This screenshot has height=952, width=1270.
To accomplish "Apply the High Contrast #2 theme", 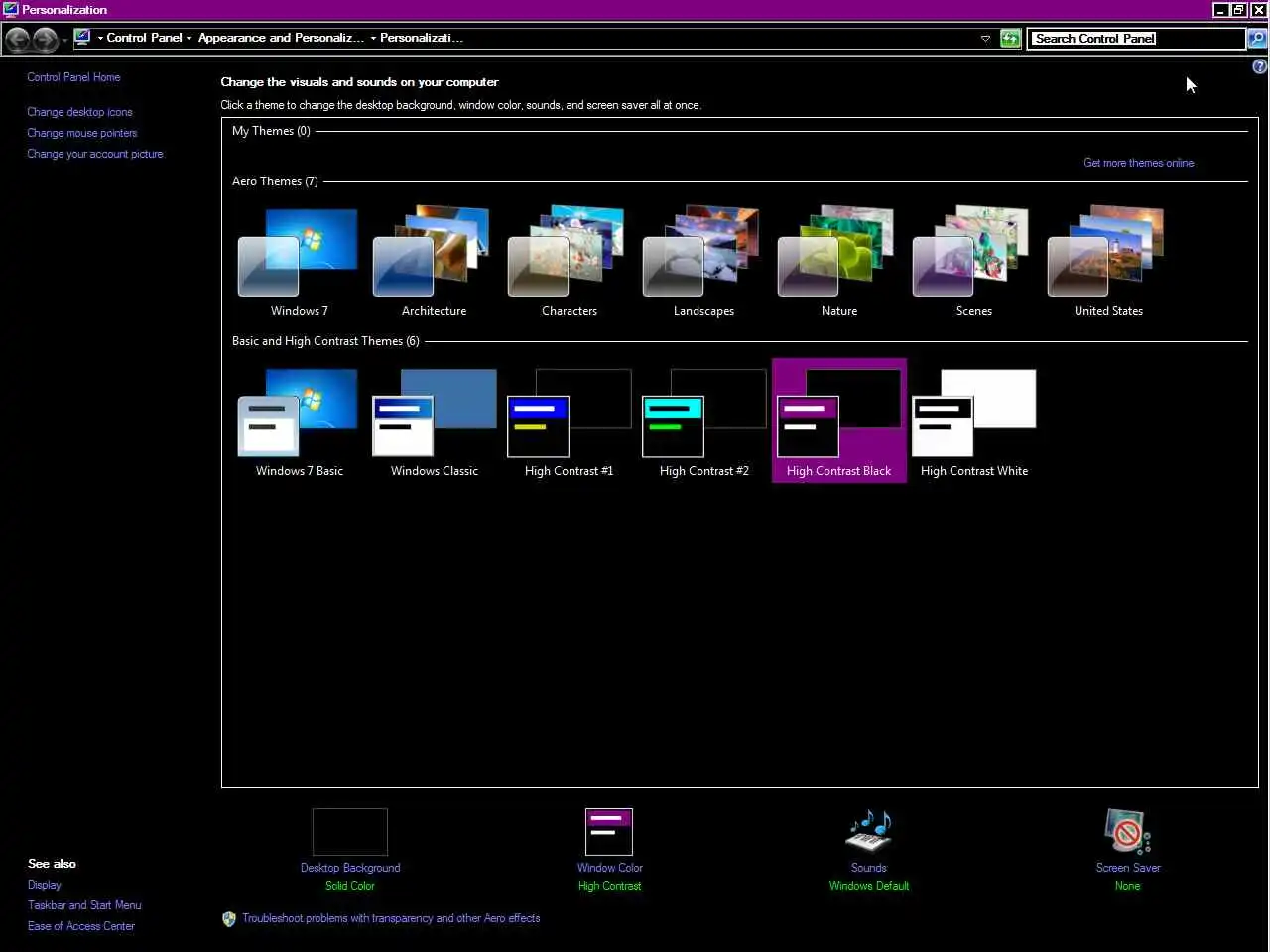I will point(703,421).
